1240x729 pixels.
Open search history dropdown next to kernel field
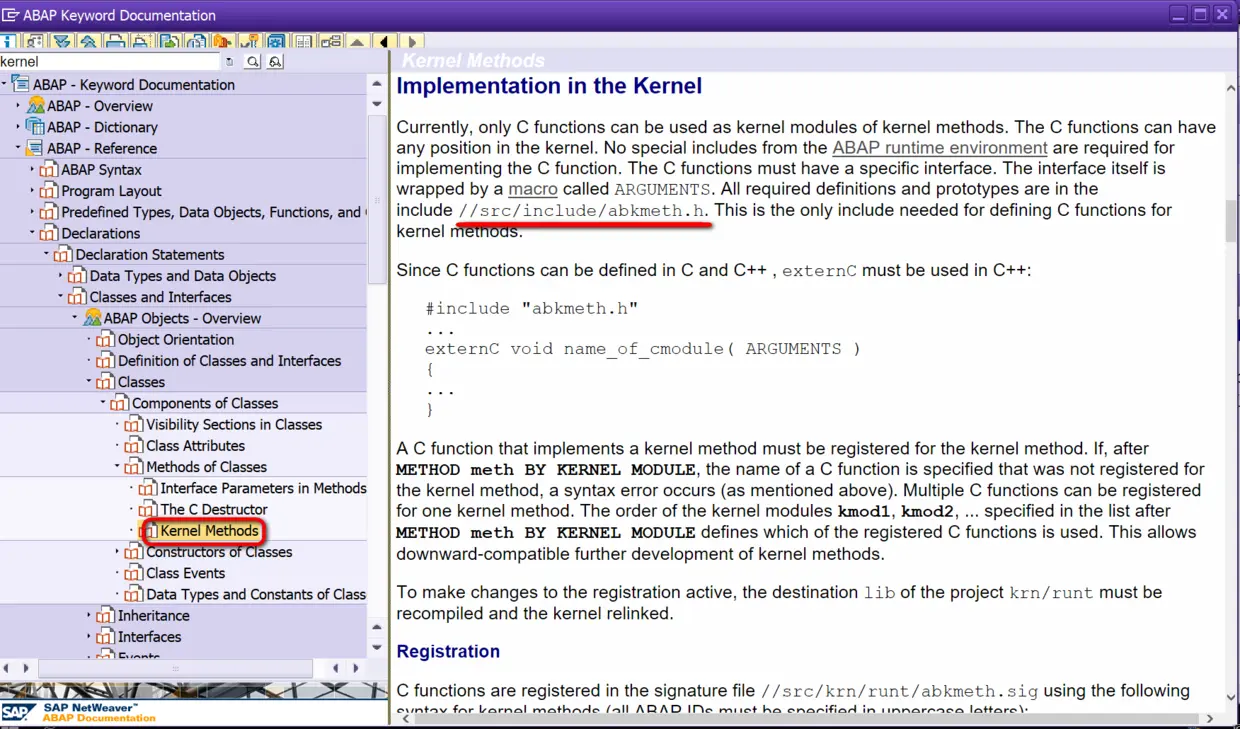click(230, 62)
